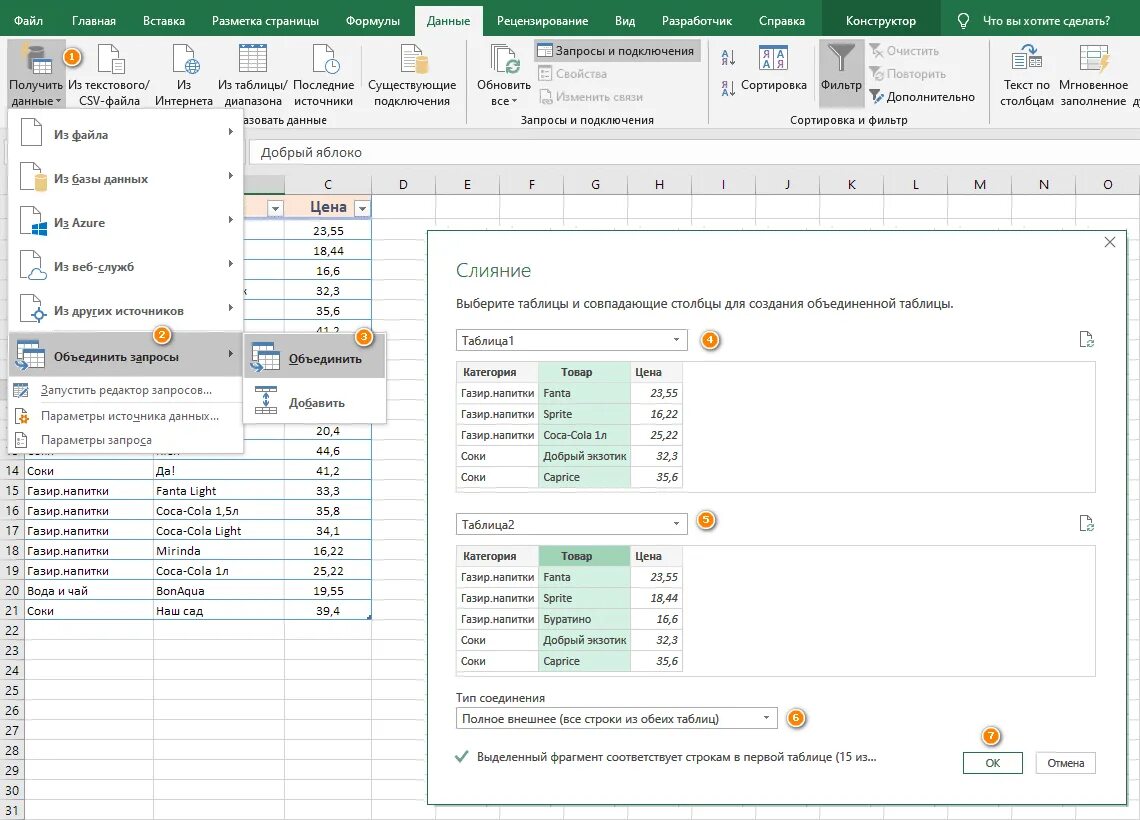Import data Из Интернета
The width and height of the screenshot is (1140, 820).
coord(183,74)
